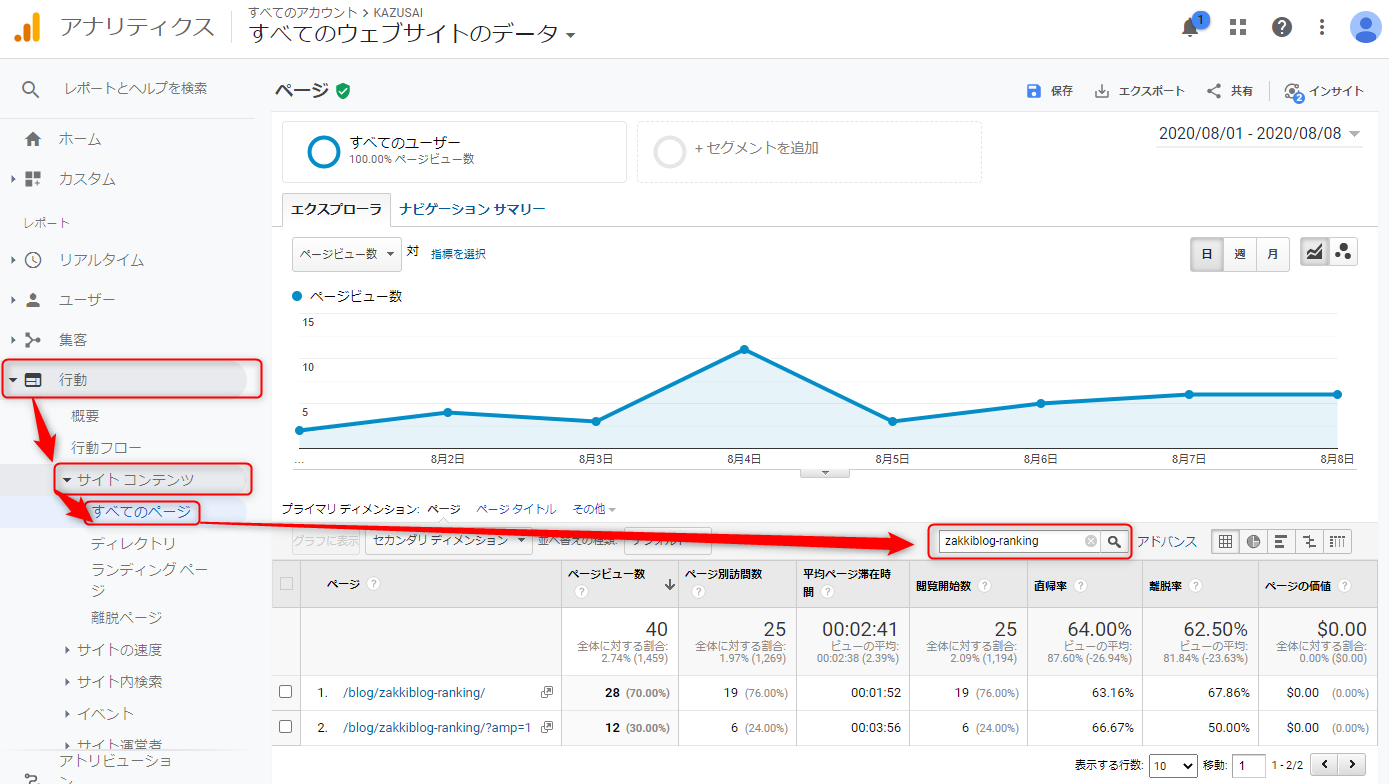Check the row 1 /blog/zakkiblog-ranking/ checkbox
The image size is (1389, 784).
click(286, 692)
